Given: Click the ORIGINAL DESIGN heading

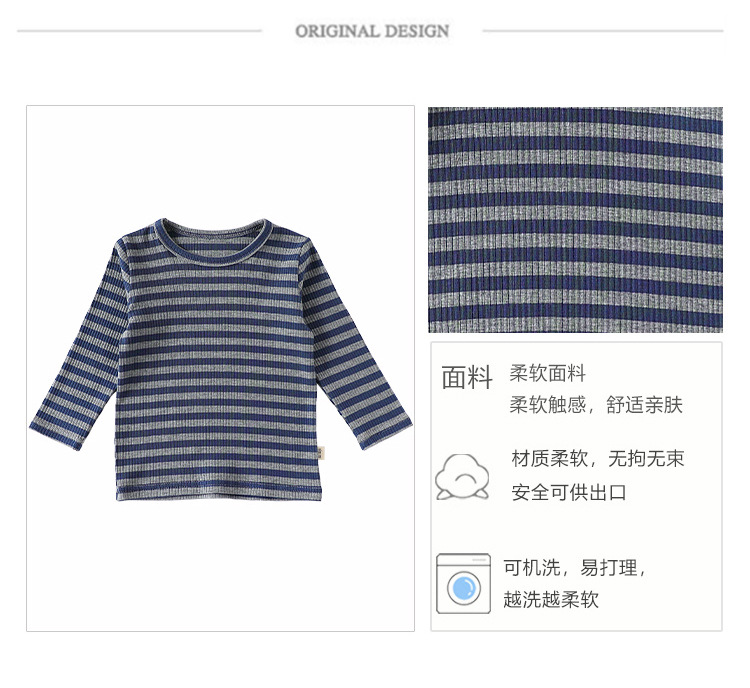Looking at the screenshot, I should click(372, 31).
